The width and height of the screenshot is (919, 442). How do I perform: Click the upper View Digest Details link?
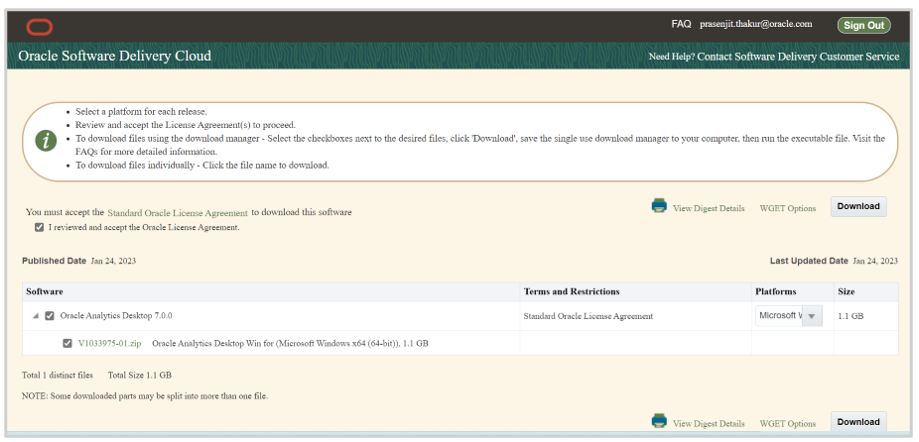pyautogui.click(x=709, y=208)
